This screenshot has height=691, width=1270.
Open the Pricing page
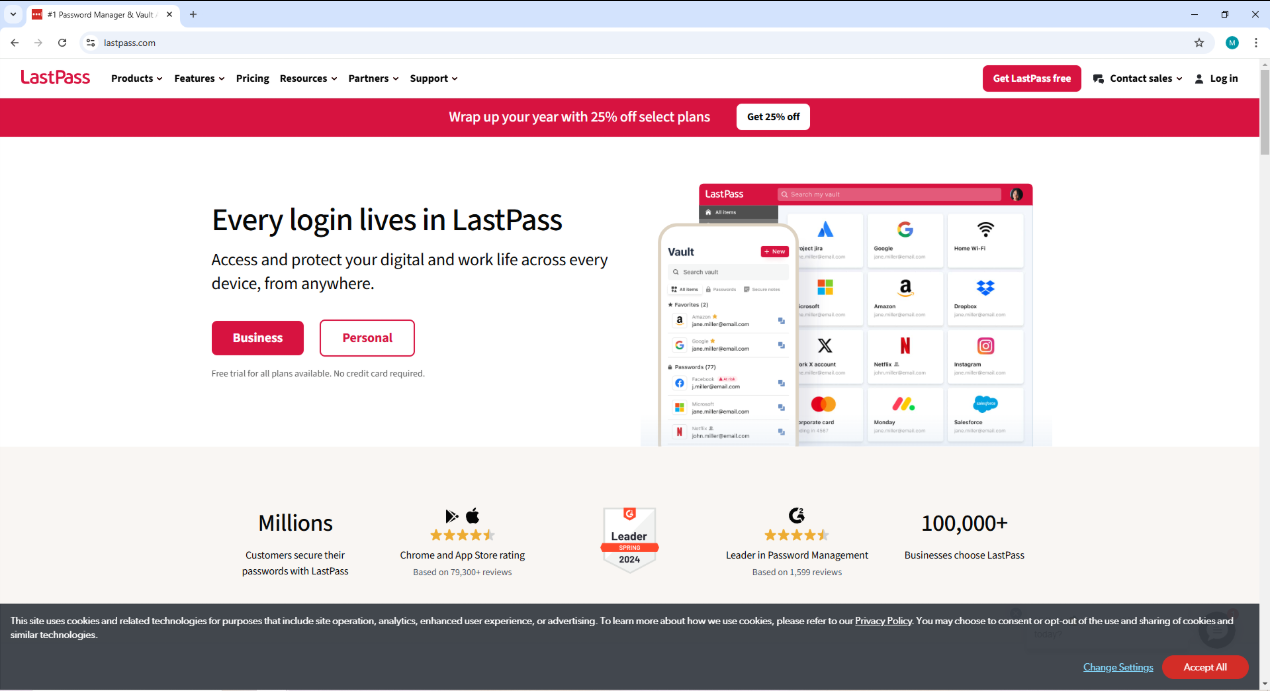[x=252, y=78]
